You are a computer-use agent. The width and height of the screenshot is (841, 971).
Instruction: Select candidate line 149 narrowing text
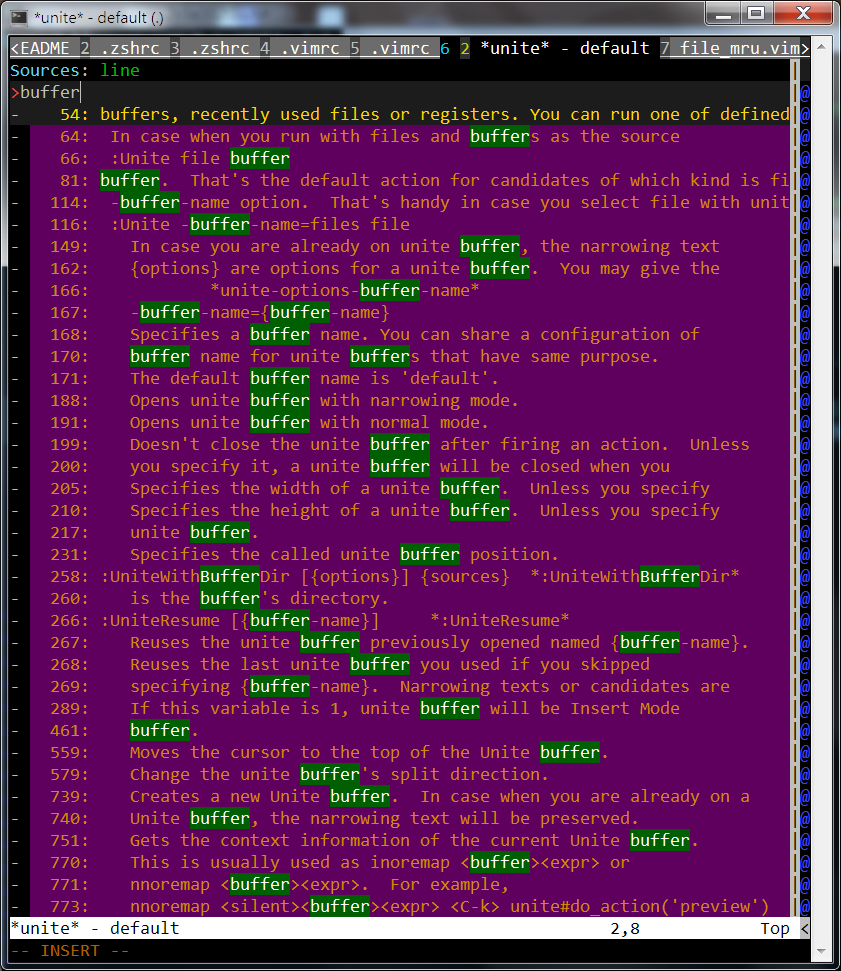[x=400, y=246]
